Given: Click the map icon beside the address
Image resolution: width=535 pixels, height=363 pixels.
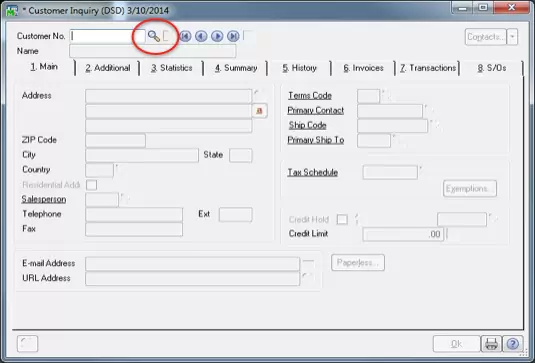Looking at the screenshot, I should click(260, 111).
